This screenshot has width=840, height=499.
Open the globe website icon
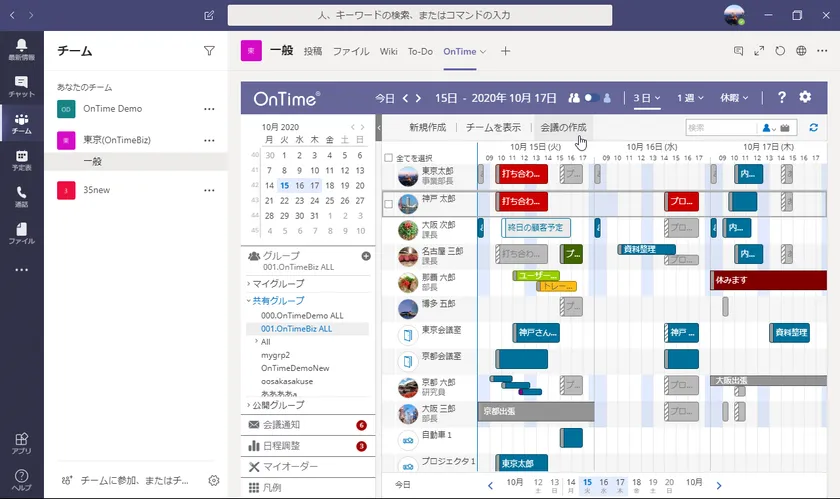[x=801, y=51]
